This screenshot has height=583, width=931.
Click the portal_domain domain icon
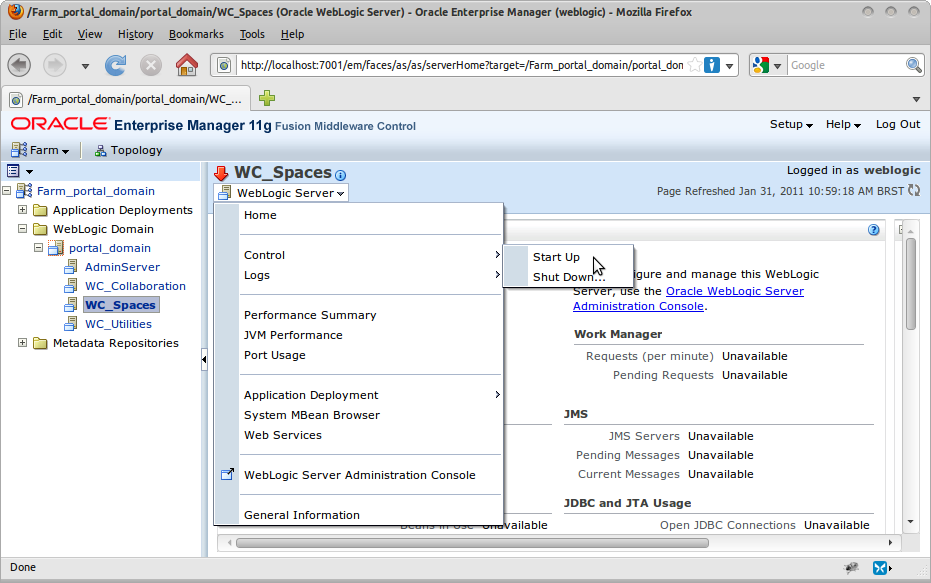(55, 248)
